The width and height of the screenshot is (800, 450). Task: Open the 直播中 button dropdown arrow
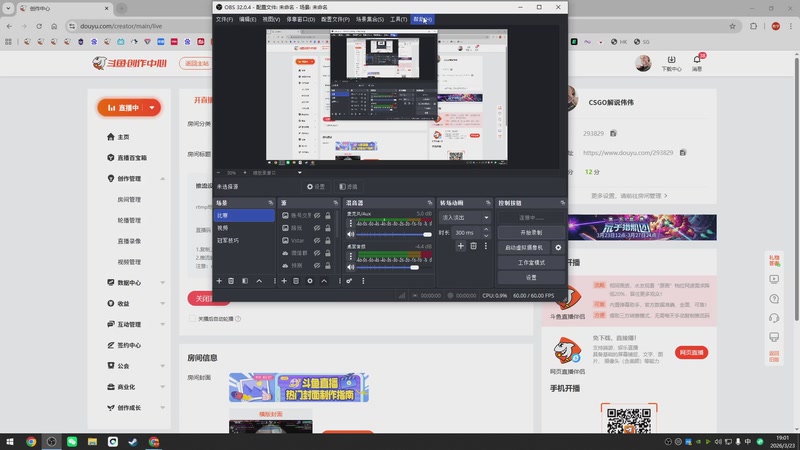click(152, 108)
